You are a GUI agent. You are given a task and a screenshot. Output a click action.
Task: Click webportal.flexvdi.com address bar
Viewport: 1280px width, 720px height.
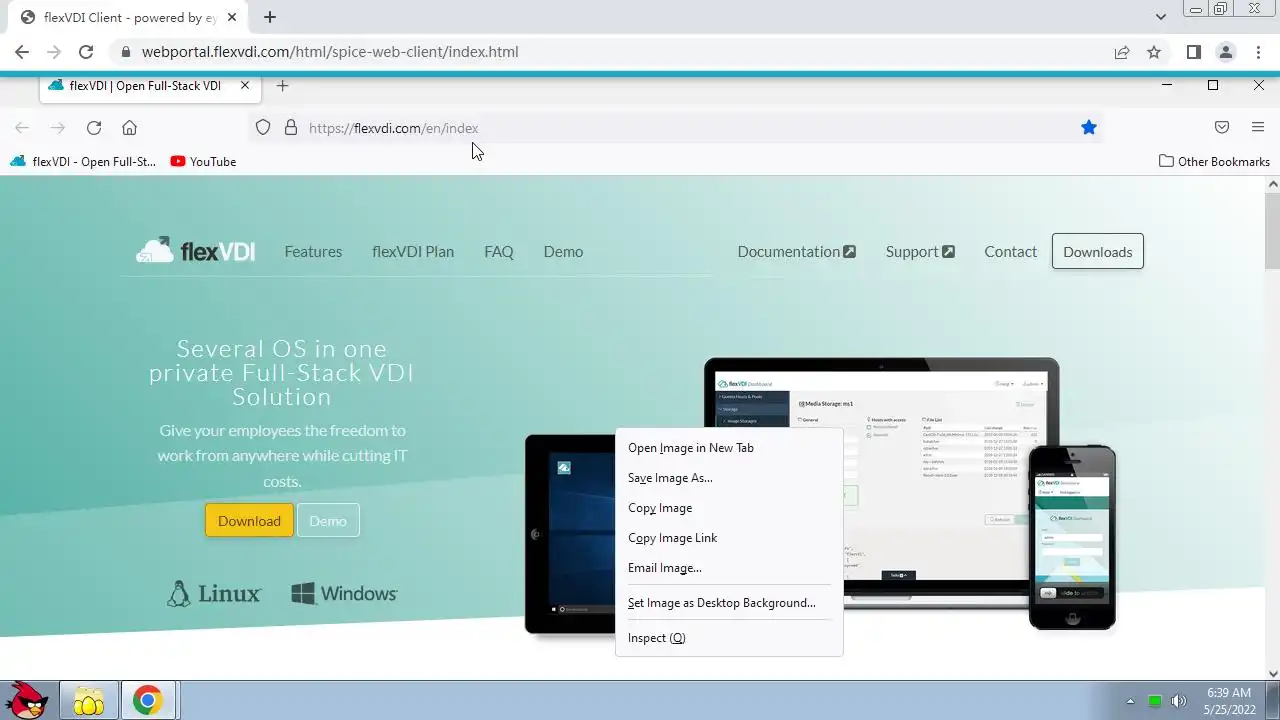pyautogui.click(x=330, y=52)
